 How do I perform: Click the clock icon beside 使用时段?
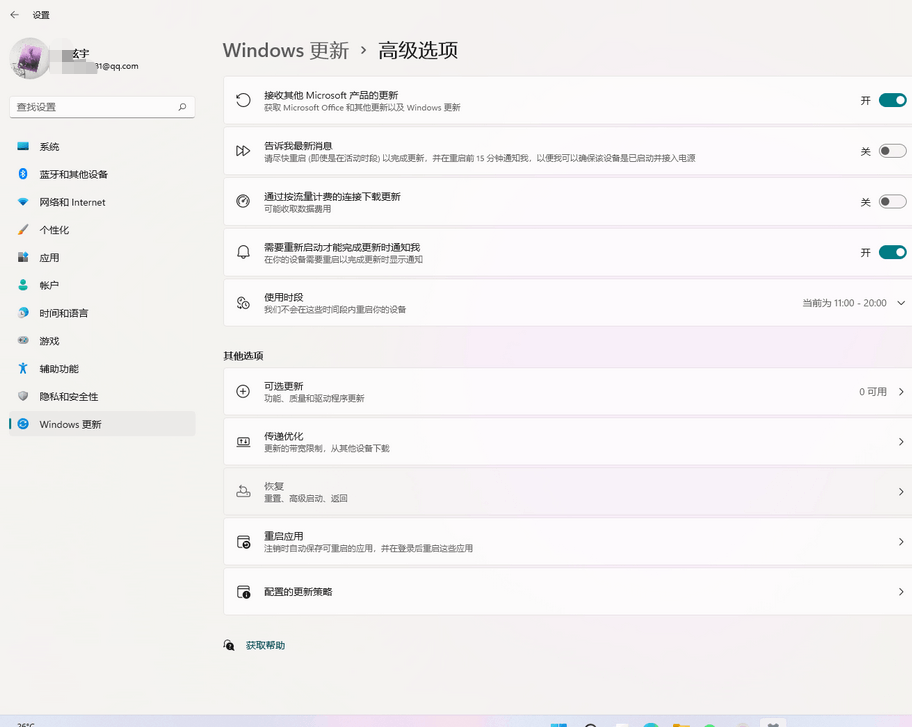pos(243,302)
